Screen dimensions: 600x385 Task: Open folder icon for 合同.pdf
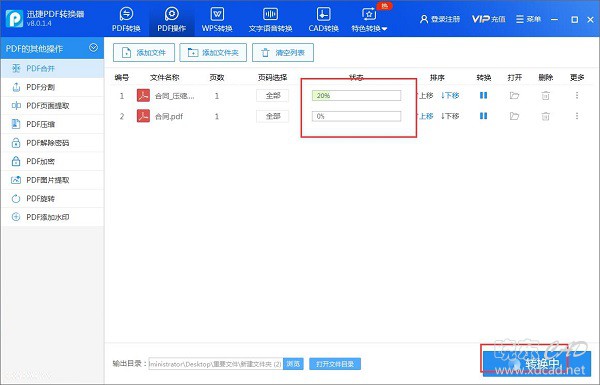pos(514,116)
